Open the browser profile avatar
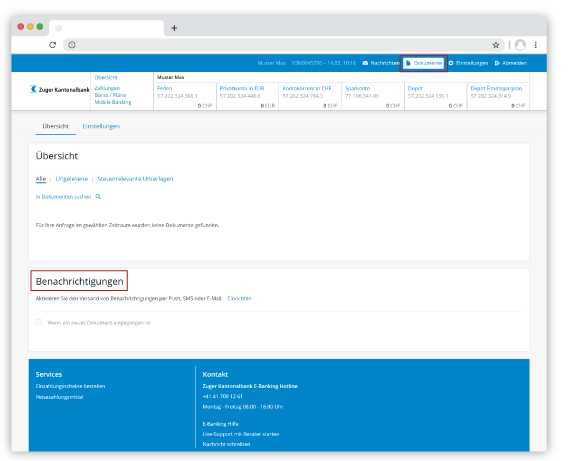The width and height of the screenshot is (574, 461). [x=520, y=45]
